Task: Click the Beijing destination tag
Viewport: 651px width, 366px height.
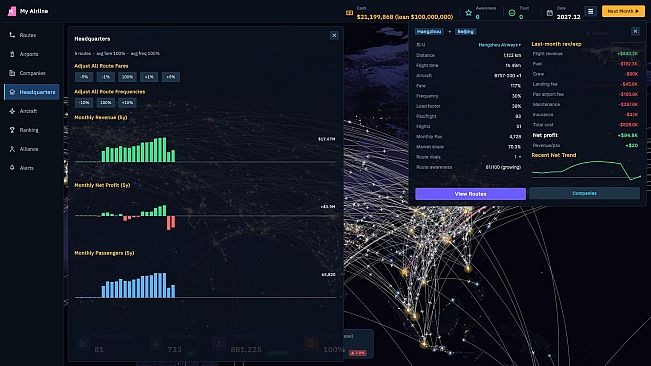Action: [465, 32]
